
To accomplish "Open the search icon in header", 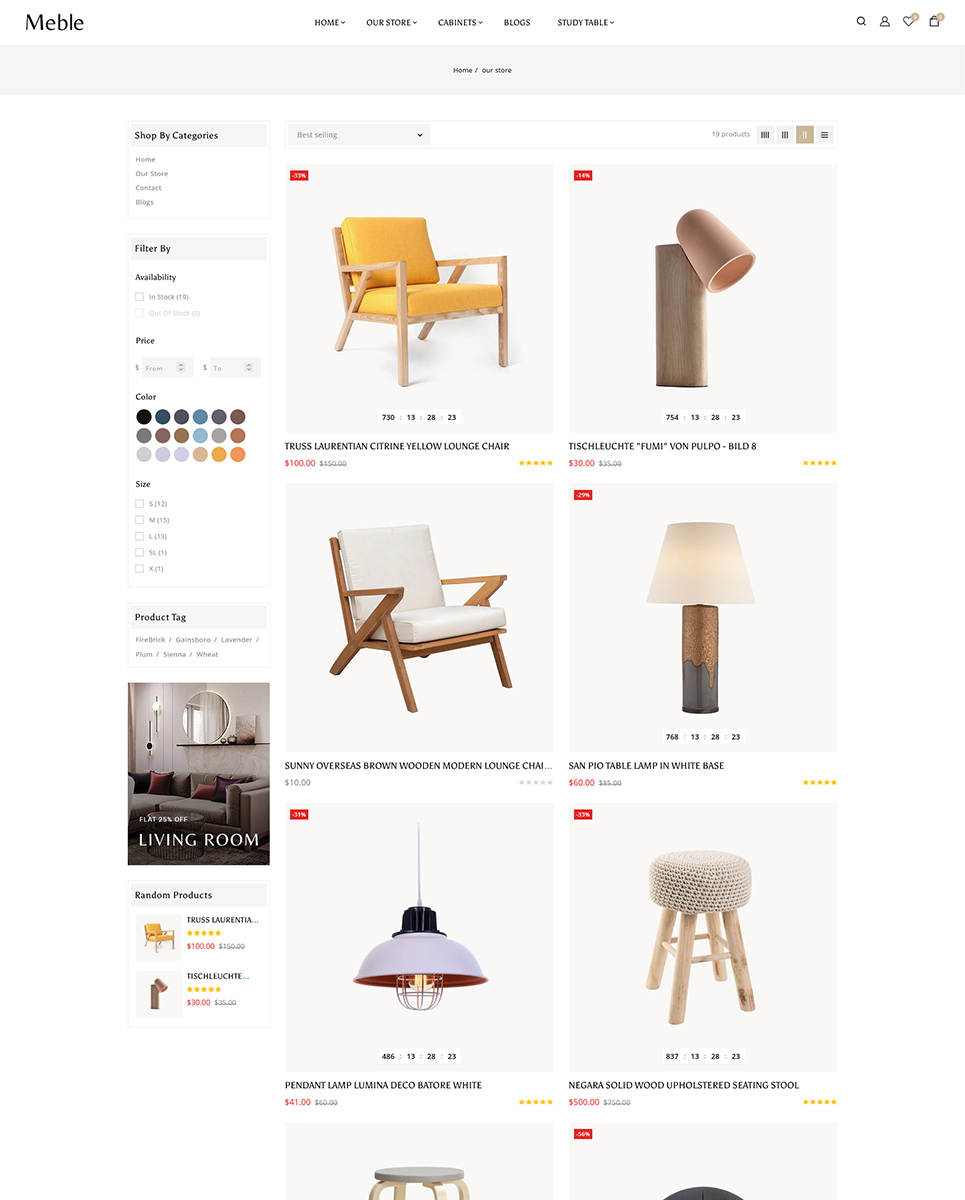I will [x=861, y=21].
